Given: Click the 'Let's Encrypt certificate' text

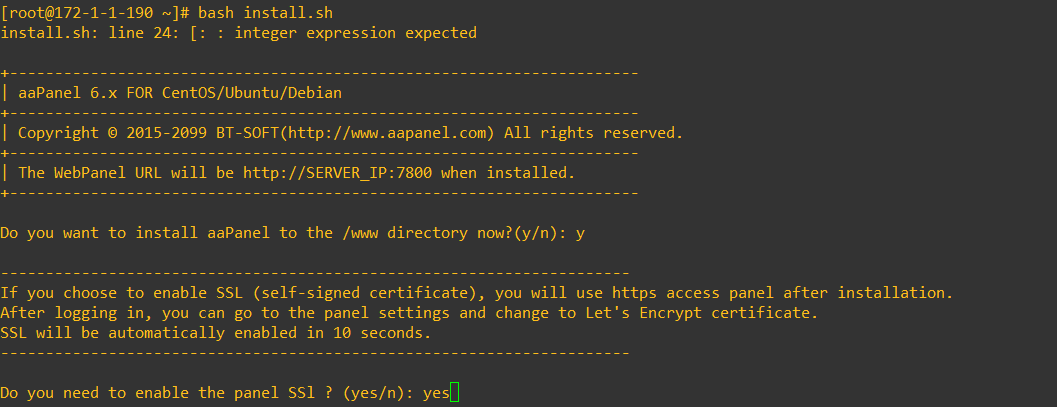Looking at the screenshot, I should (x=714, y=313).
